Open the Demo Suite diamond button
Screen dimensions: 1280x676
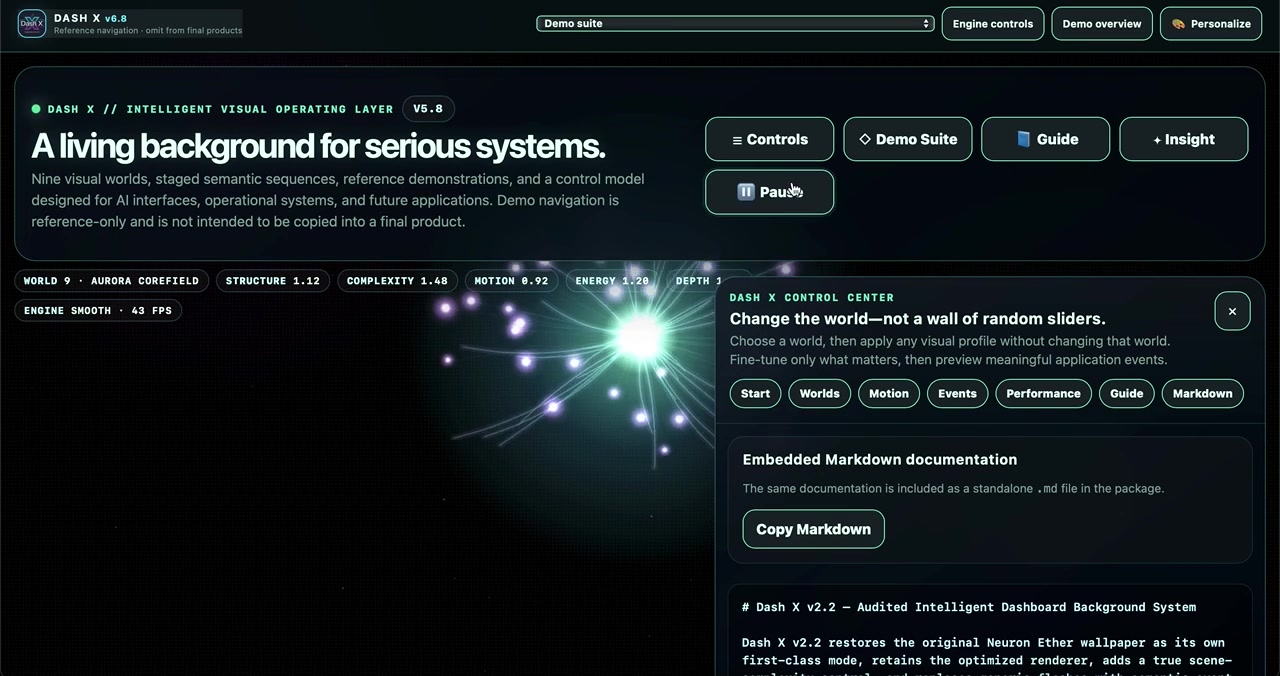[908, 139]
